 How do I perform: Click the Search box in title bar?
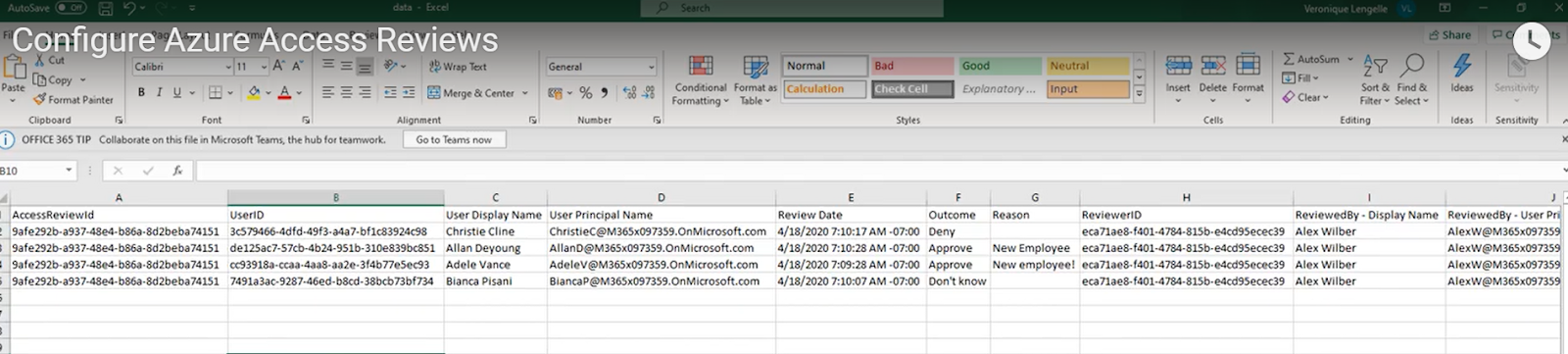(792, 8)
